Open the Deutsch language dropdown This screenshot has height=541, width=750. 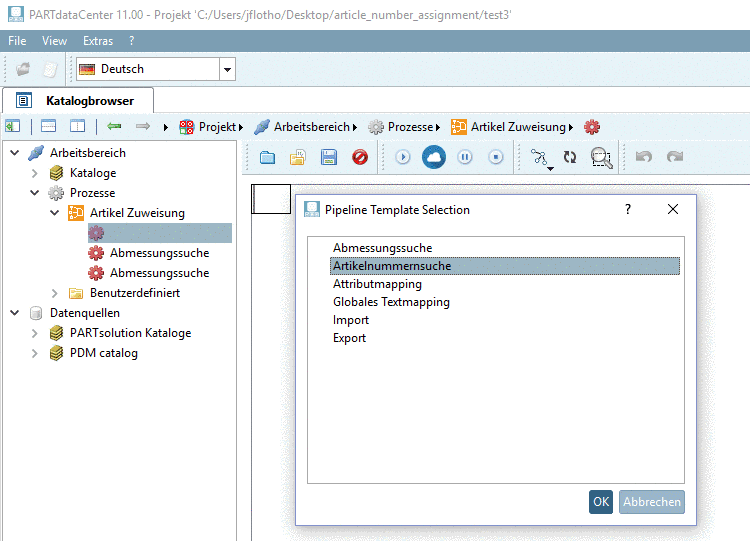(228, 69)
